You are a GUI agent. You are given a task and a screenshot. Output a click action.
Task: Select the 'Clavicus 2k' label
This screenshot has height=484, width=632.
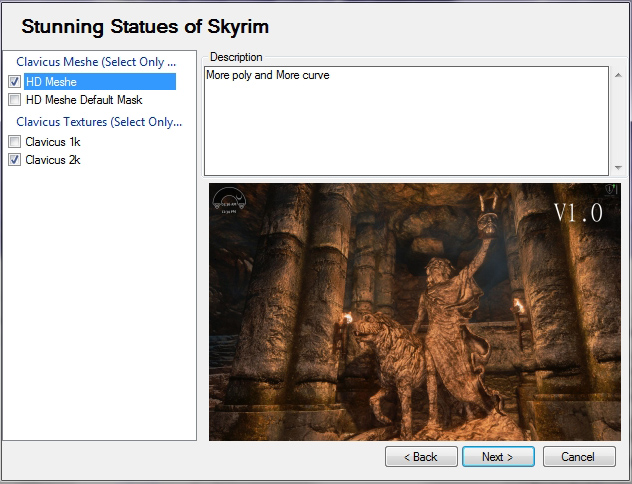point(53,160)
